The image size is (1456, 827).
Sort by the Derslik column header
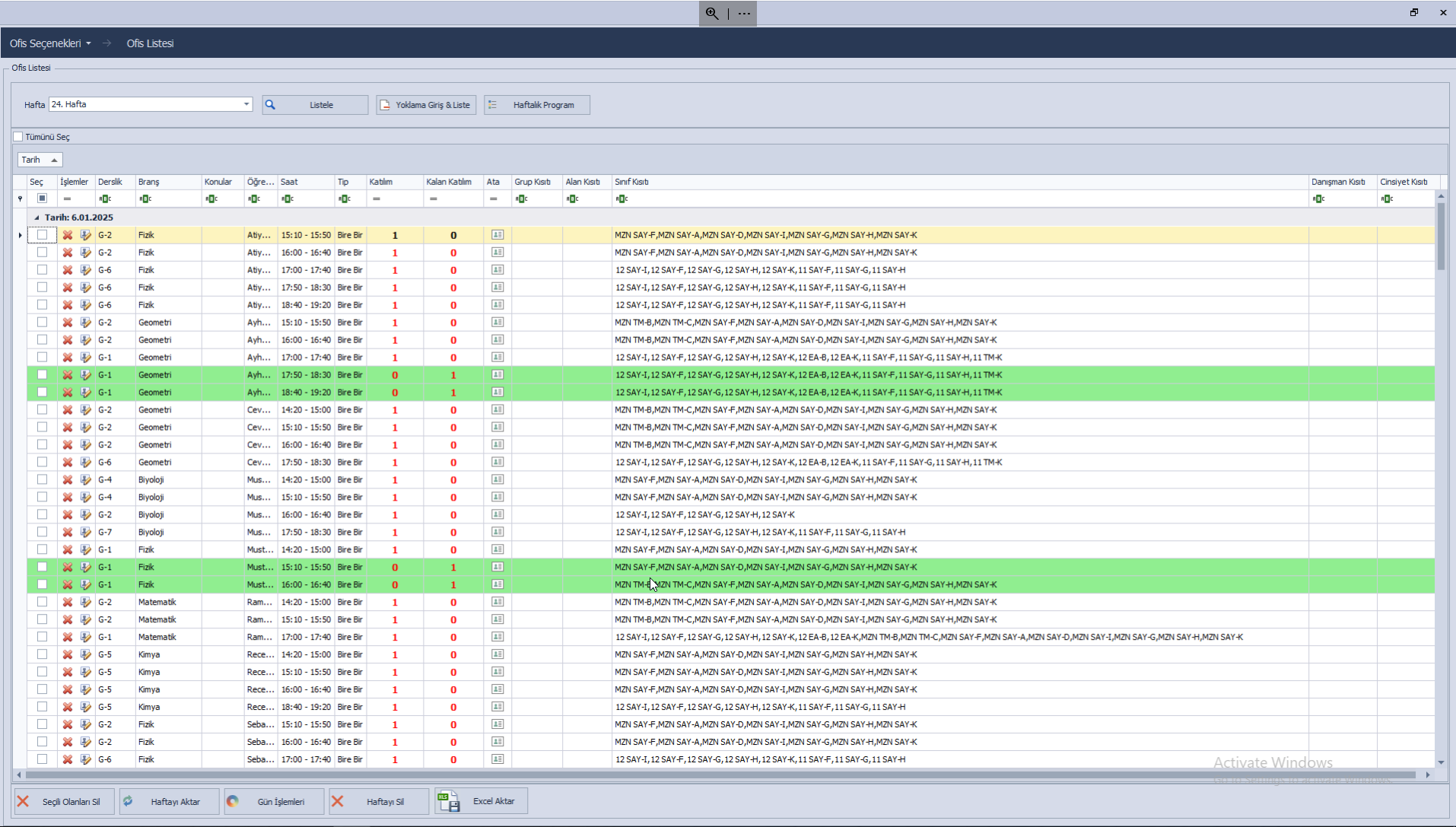pyautogui.click(x=115, y=182)
